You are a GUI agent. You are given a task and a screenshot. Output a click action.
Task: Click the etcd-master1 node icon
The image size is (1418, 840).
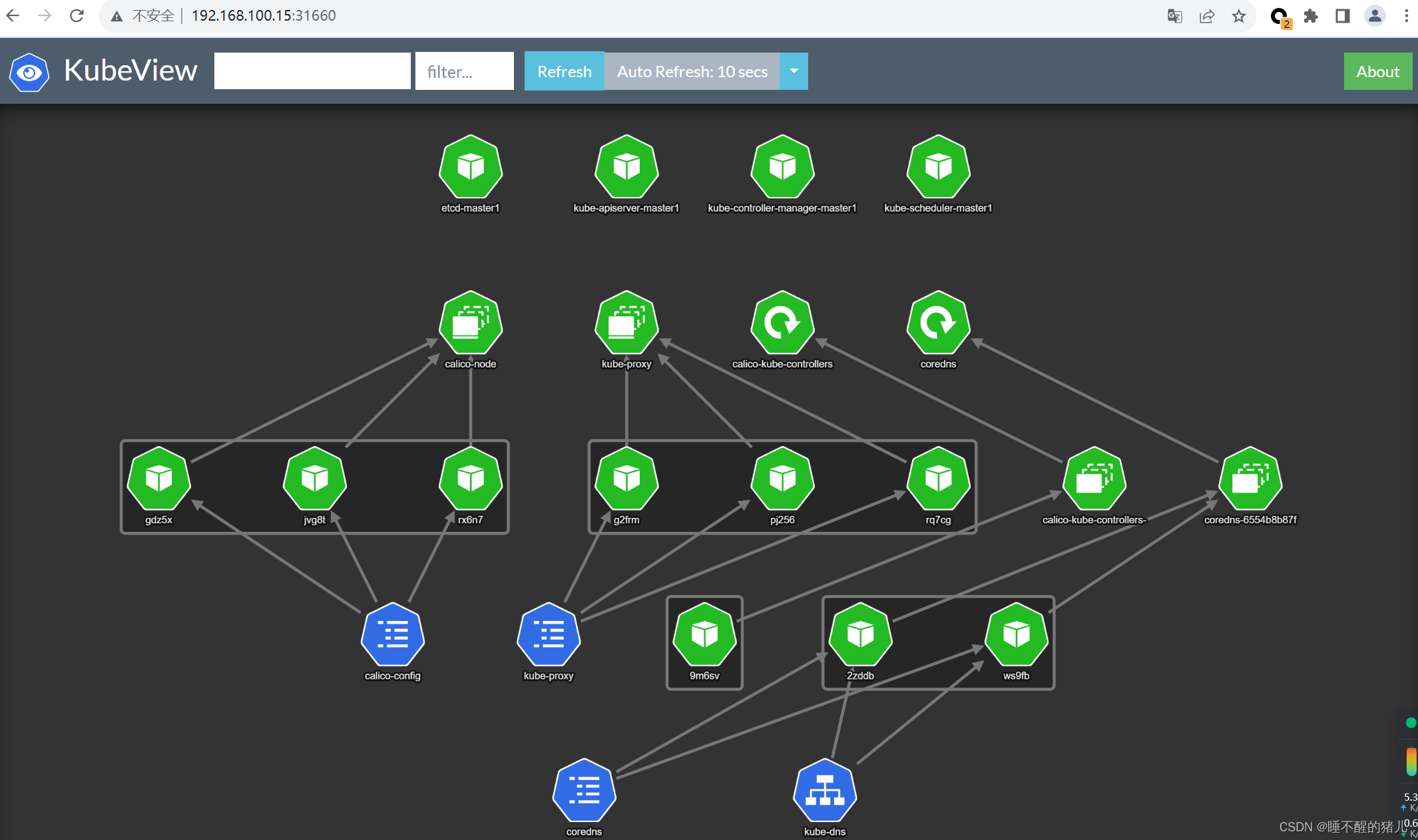[470, 169]
